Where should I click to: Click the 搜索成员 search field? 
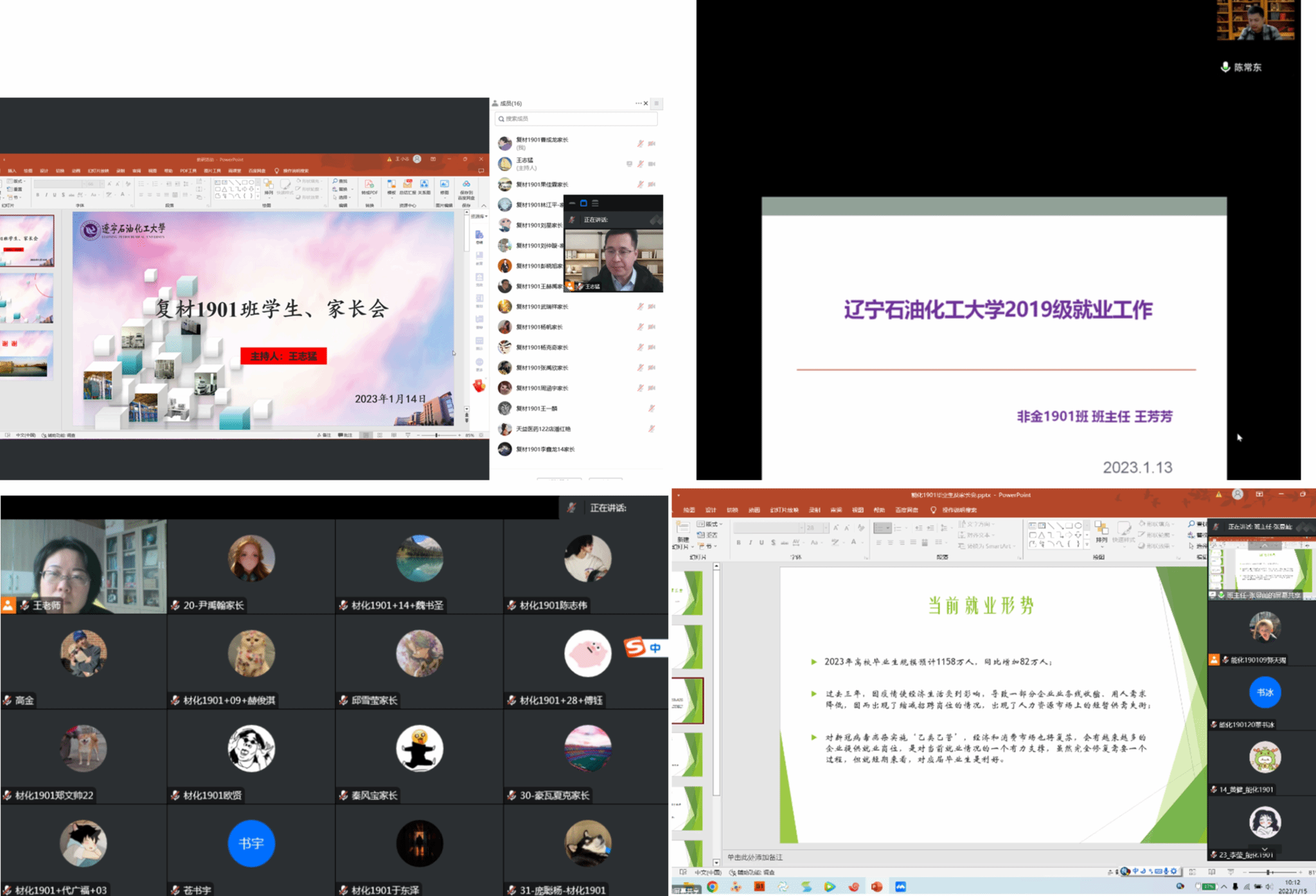pos(576,119)
